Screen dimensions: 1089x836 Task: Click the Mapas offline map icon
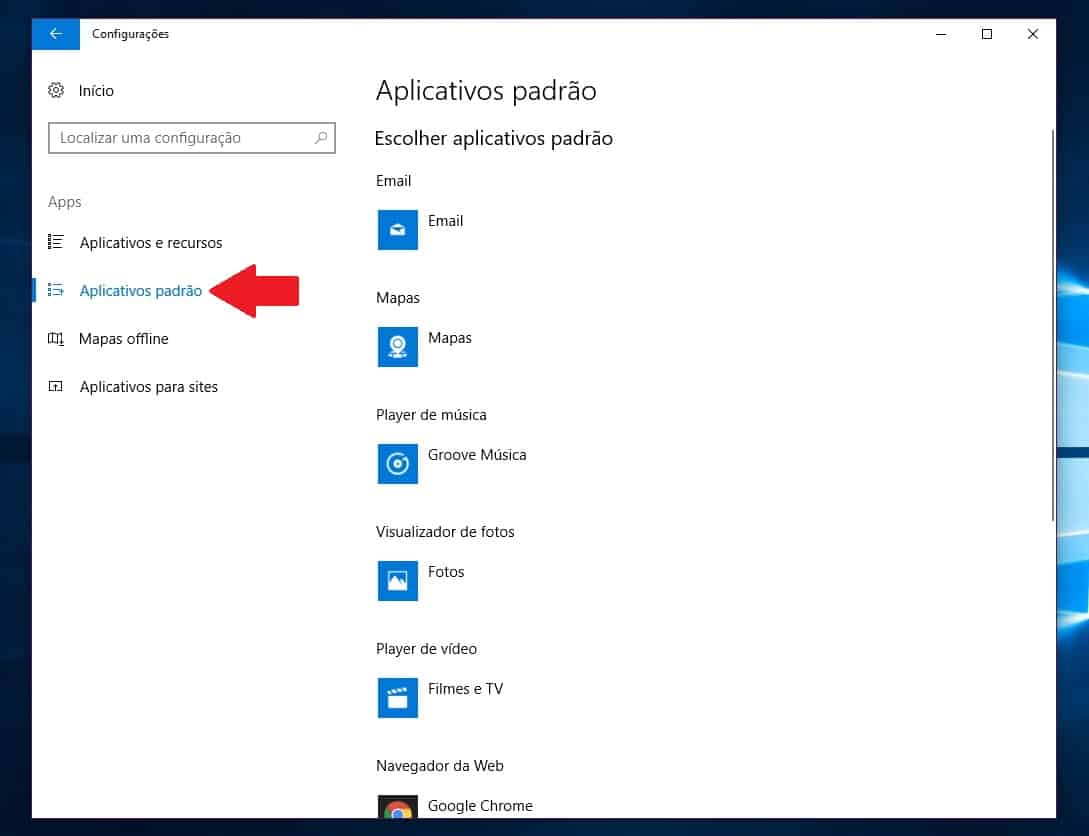click(x=56, y=338)
